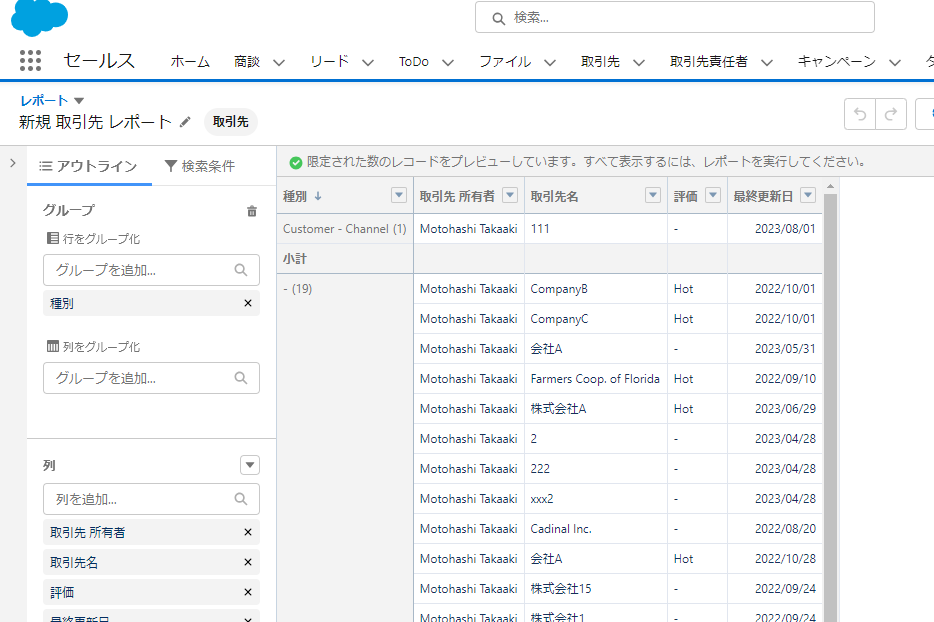Select the 2023/08/01 date cell
934x622 pixels.
[774, 229]
